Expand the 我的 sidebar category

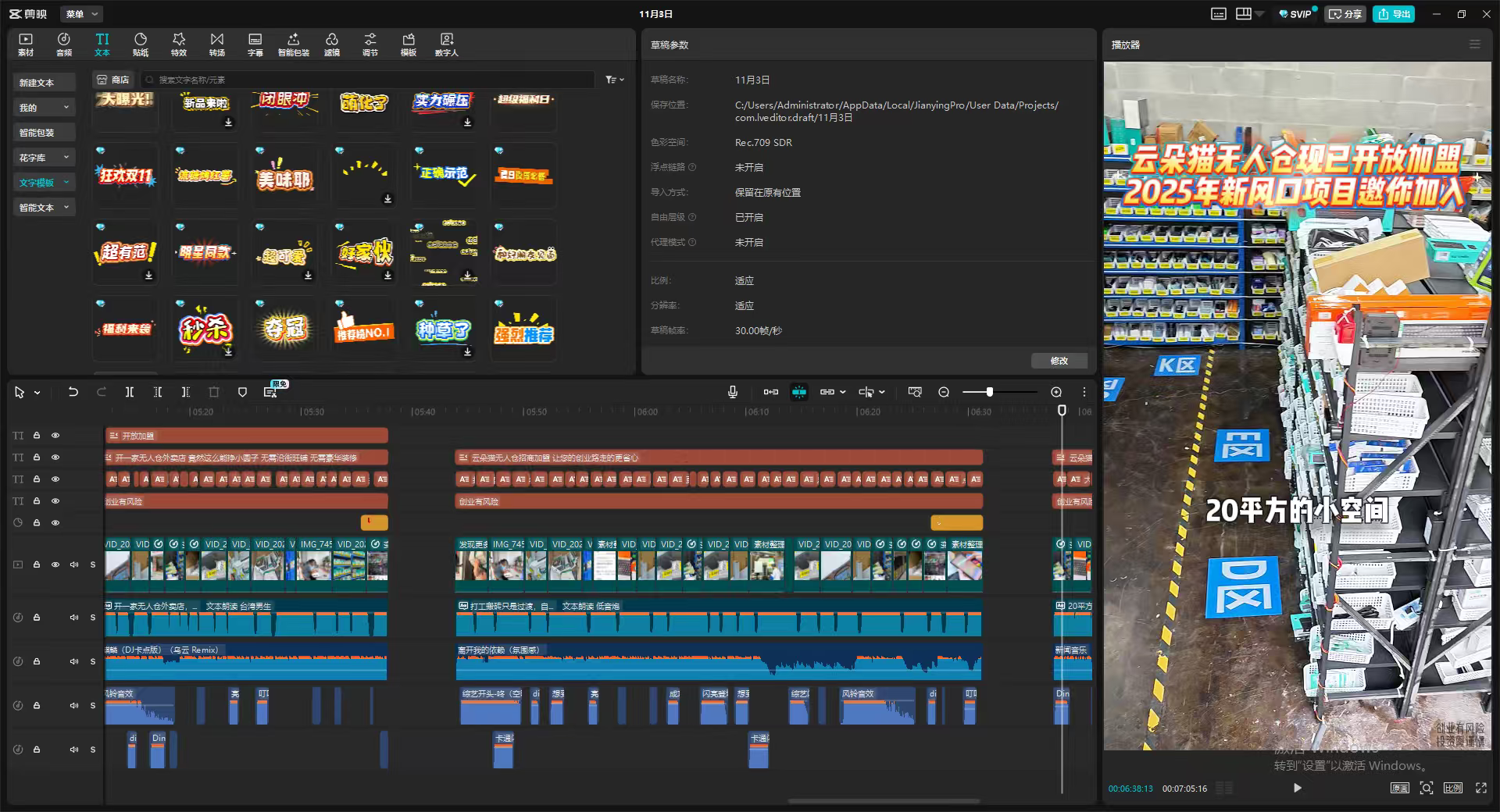click(66, 108)
